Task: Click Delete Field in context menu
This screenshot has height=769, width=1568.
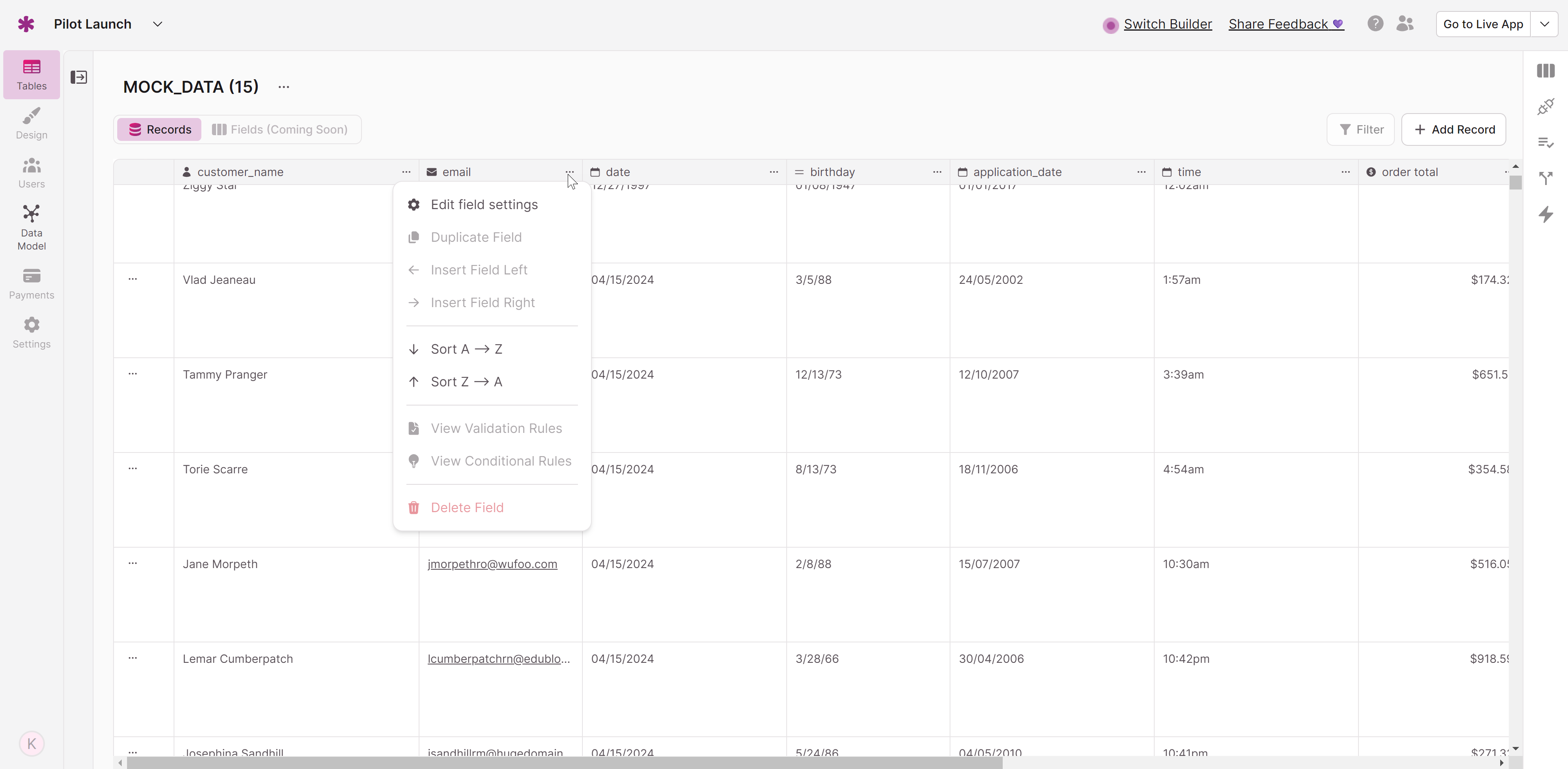Action: click(467, 507)
